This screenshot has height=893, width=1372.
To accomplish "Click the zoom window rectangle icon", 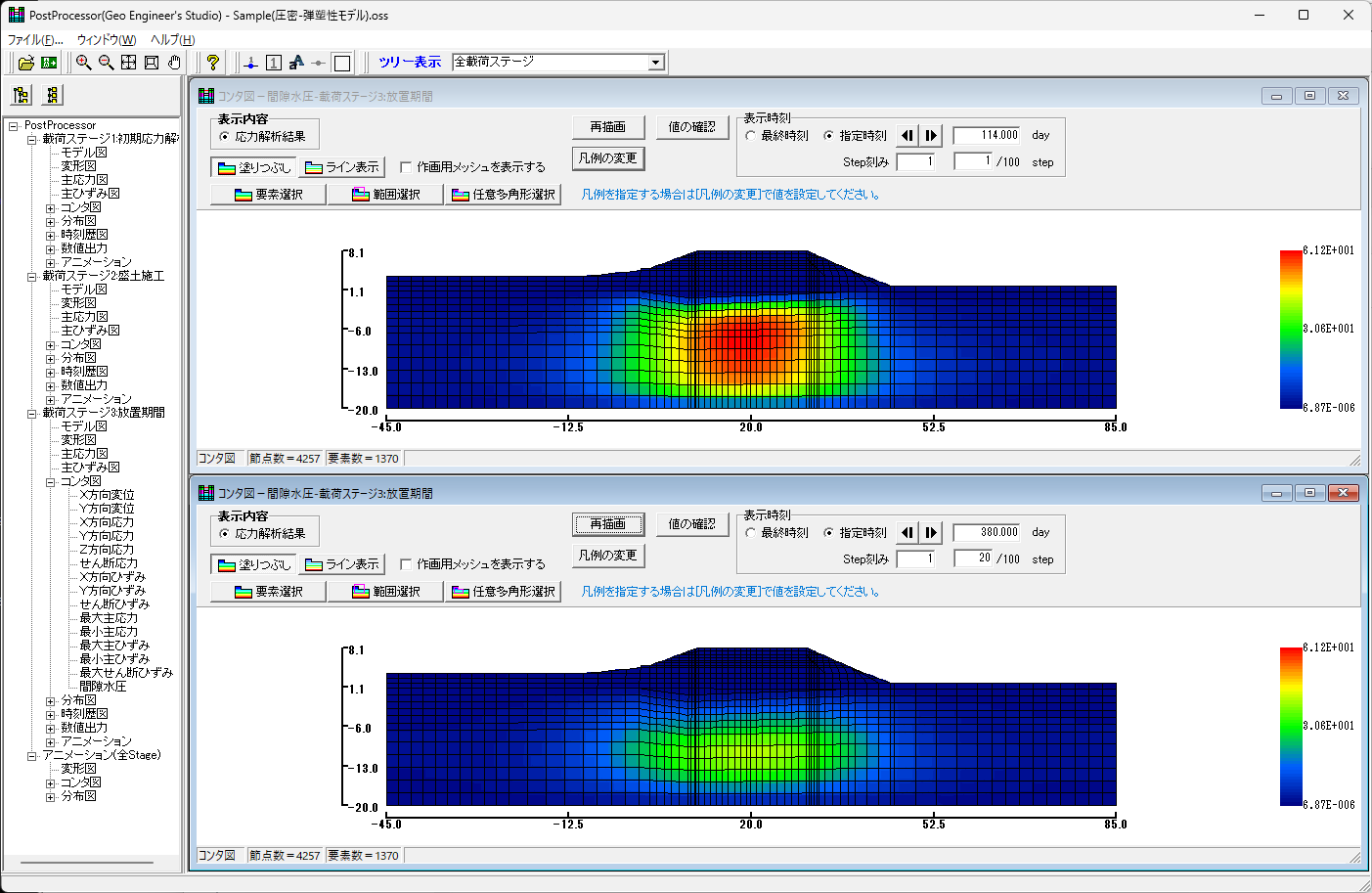I will (x=152, y=63).
